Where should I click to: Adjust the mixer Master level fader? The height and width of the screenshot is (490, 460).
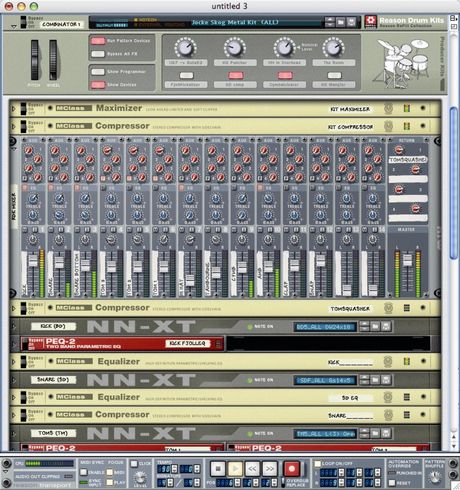click(x=407, y=260)
